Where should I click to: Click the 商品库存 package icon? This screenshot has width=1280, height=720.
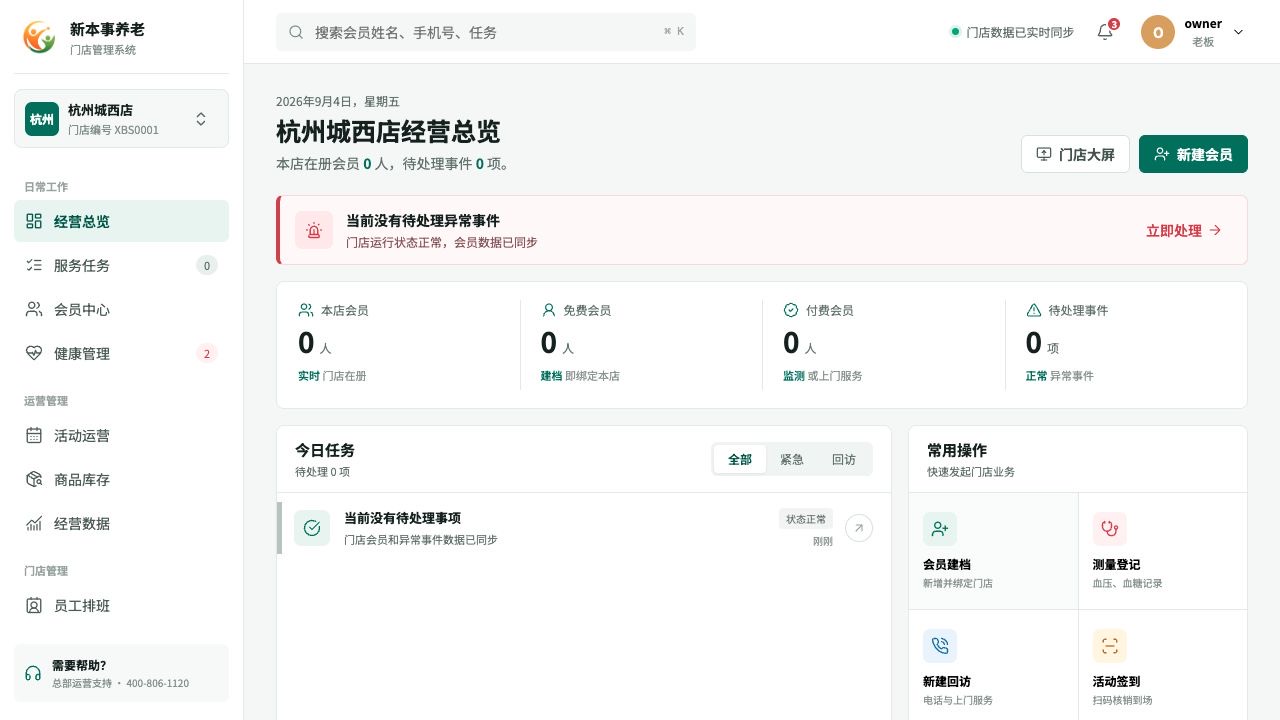pyautogui.click(x=34, y=479)
